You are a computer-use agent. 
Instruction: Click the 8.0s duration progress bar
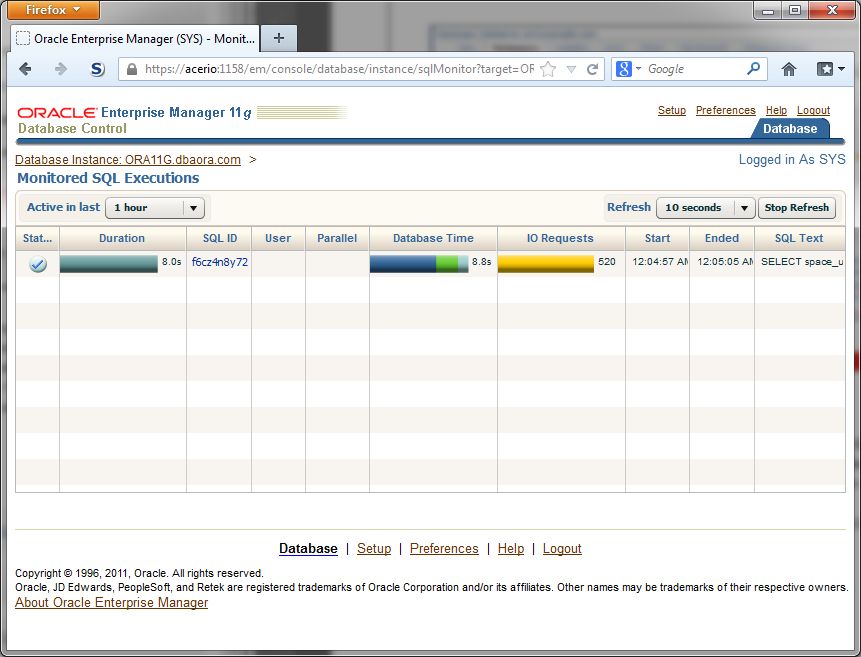point(109,264)
